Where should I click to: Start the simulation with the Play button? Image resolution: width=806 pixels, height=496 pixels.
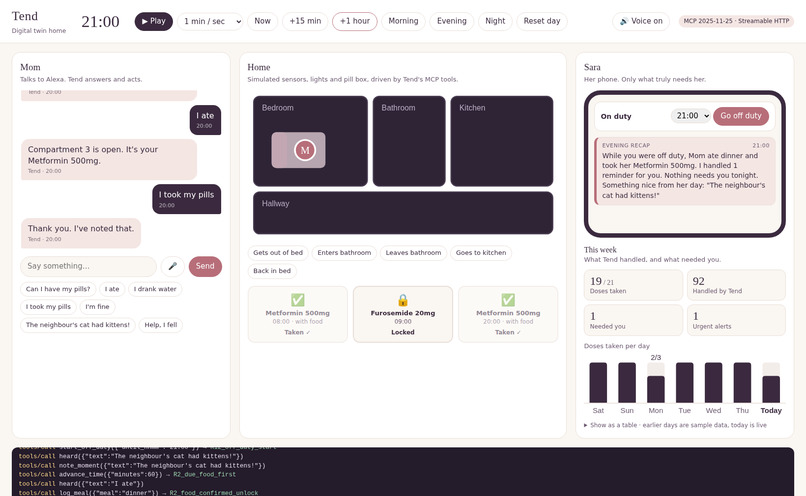click(154, 21)
